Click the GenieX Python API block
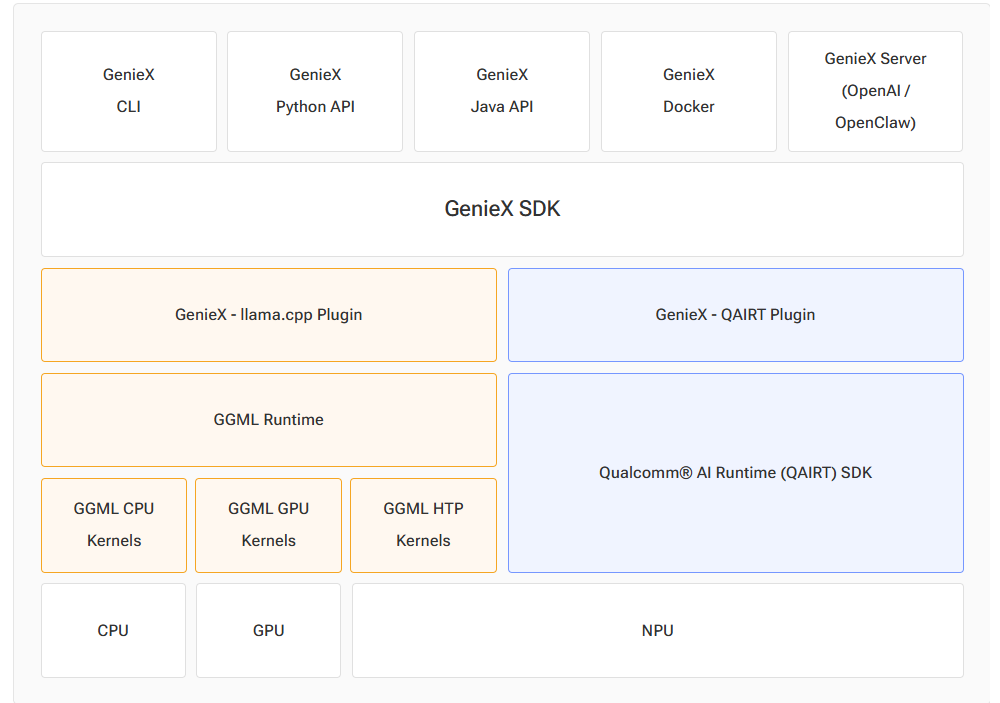The width and height of the screenshot is (1000, 703). coord(315,91)
